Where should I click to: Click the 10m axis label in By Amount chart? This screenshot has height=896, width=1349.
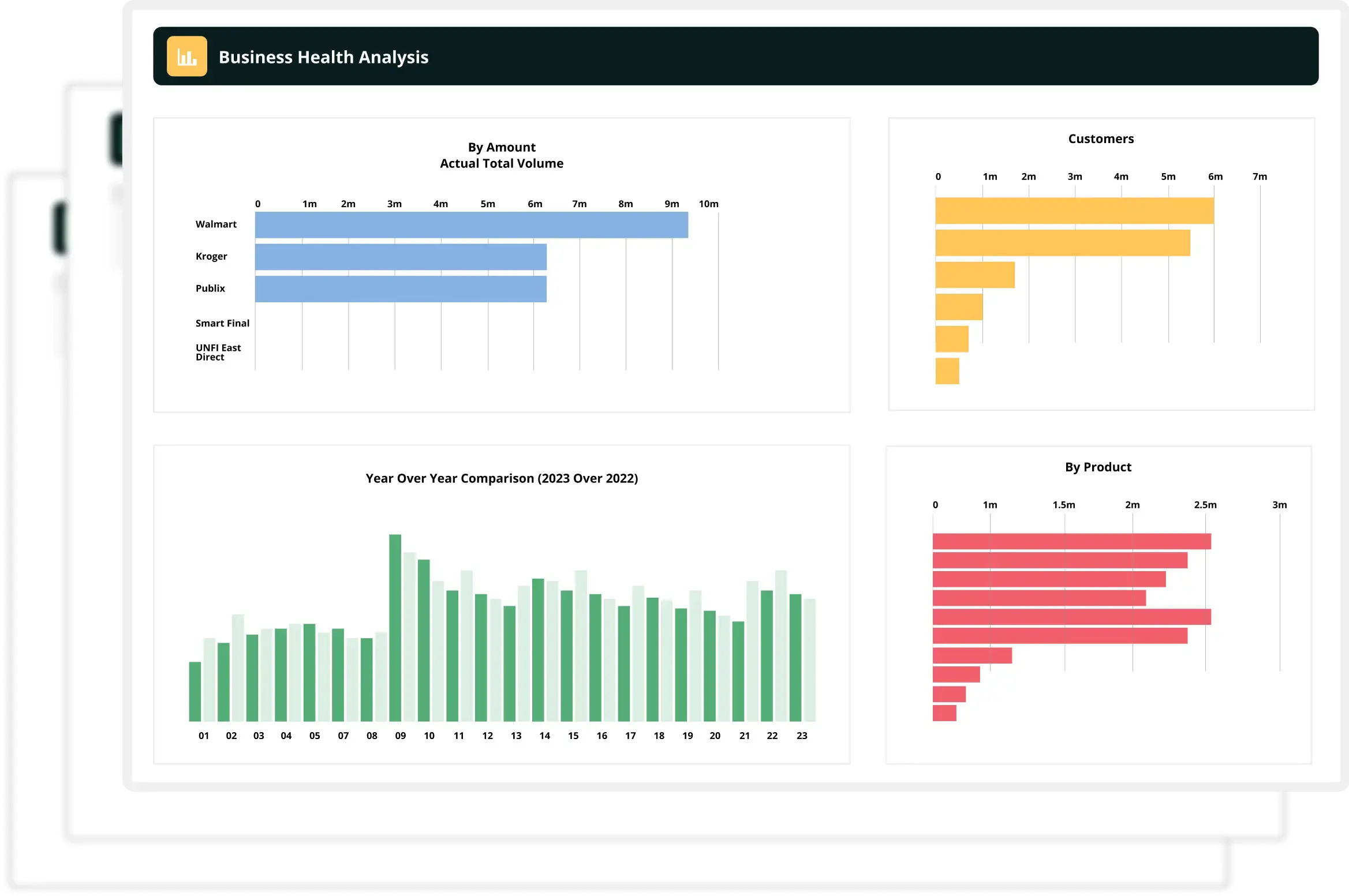(x=708, y=204)
